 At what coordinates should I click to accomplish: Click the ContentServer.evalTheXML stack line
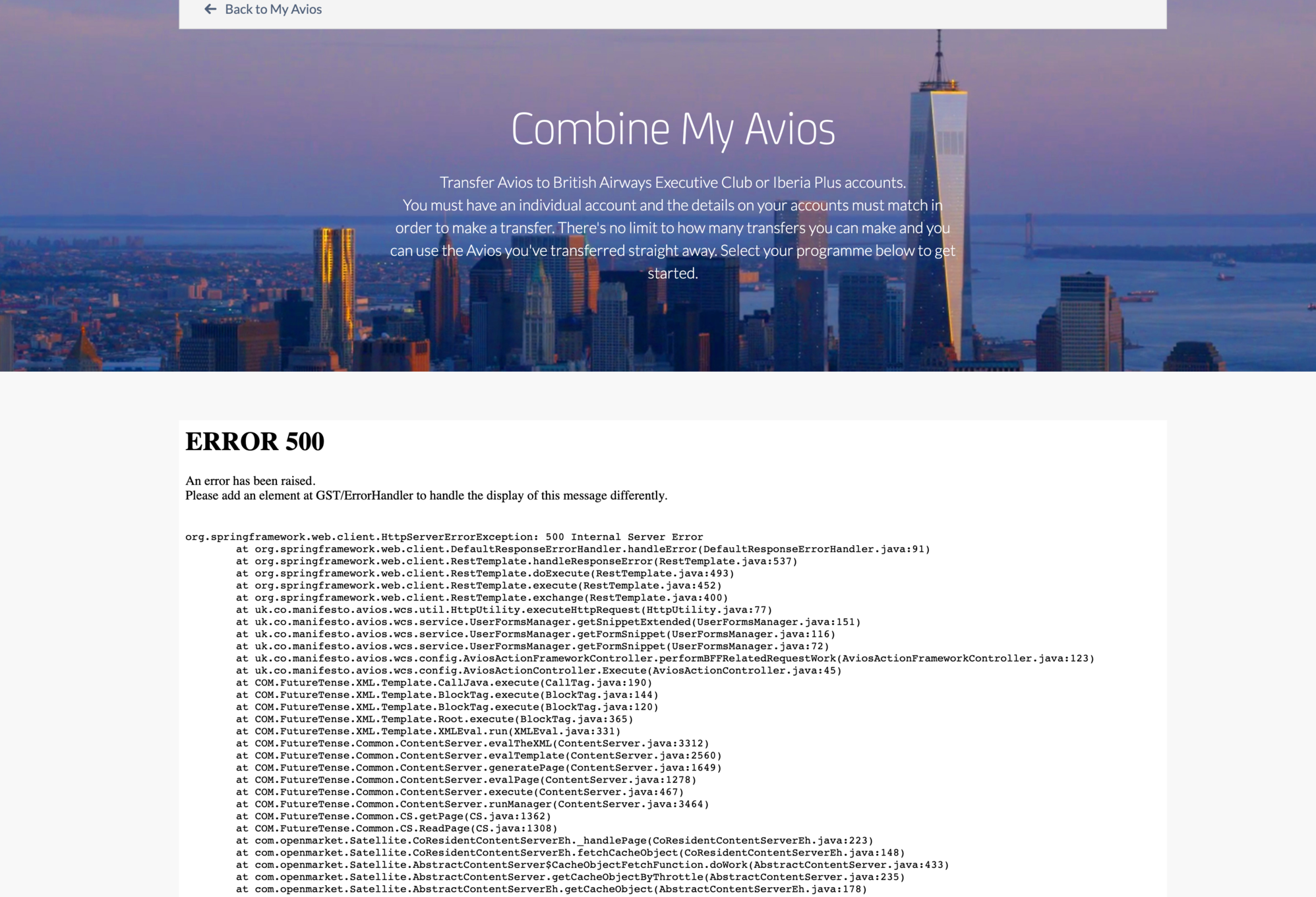[x=472, y=743]
